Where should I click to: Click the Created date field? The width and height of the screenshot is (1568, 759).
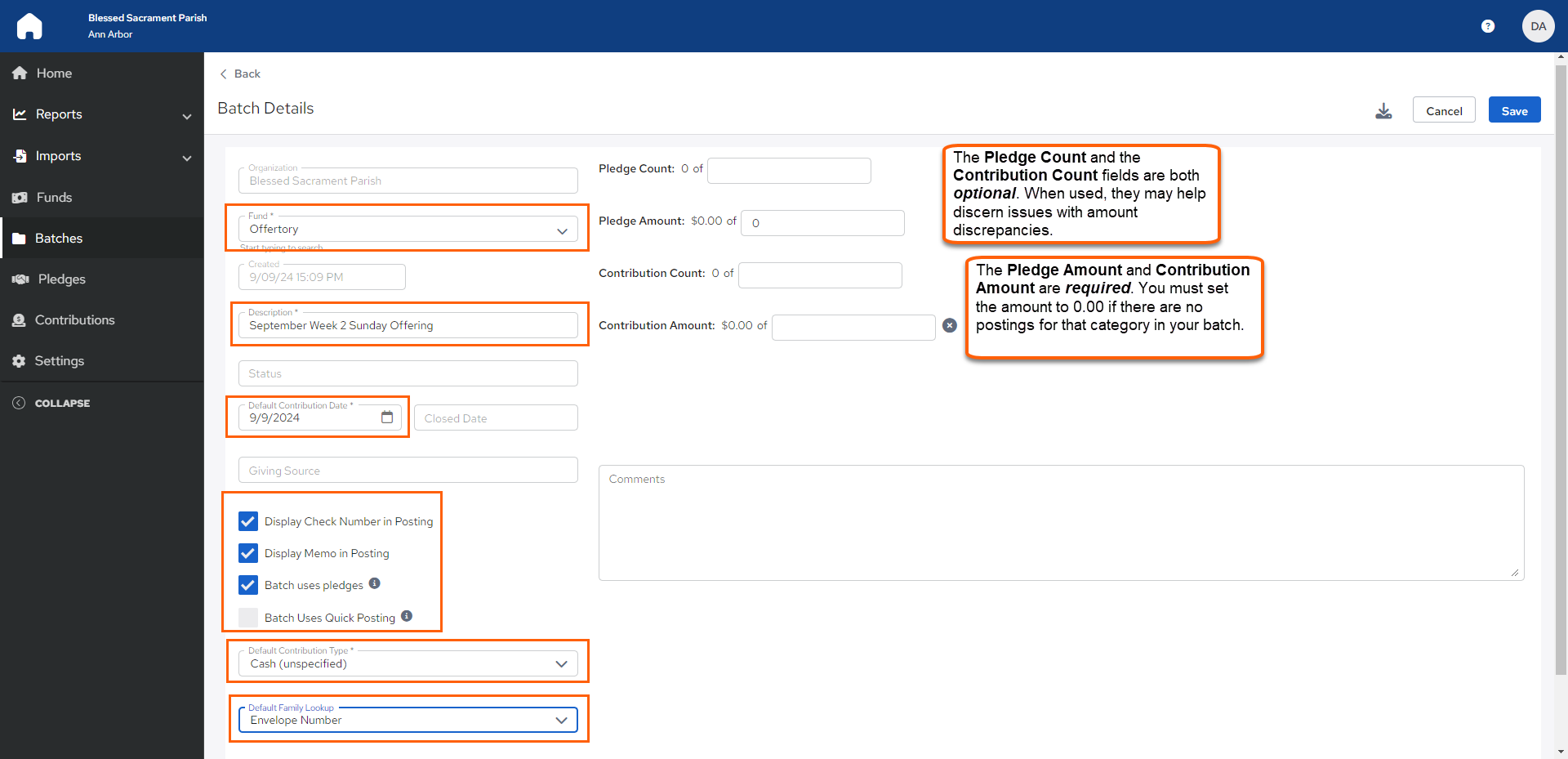click(322, 277)
